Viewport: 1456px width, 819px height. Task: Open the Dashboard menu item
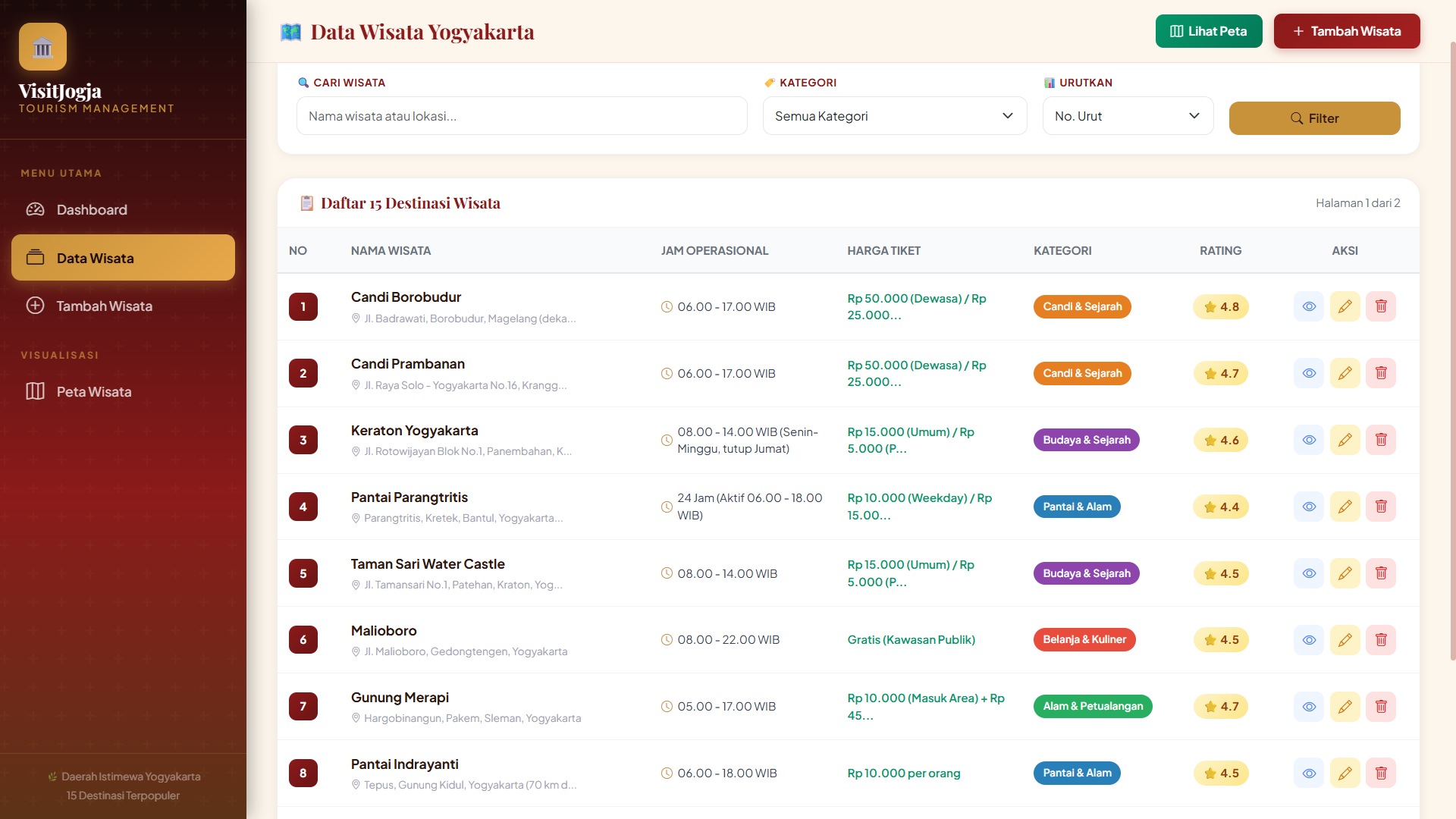123,210
